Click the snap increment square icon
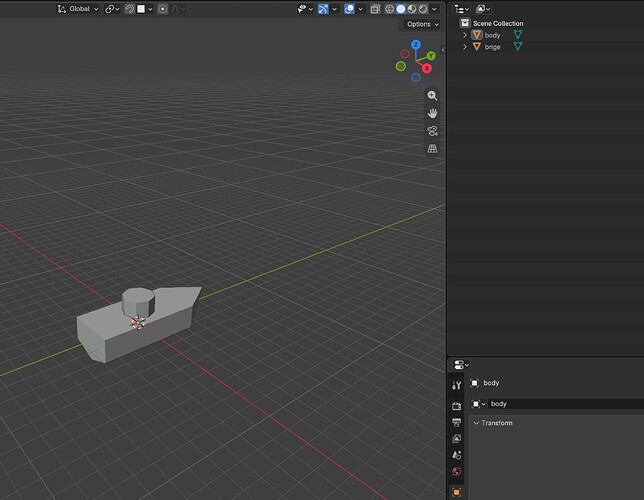 141,9
